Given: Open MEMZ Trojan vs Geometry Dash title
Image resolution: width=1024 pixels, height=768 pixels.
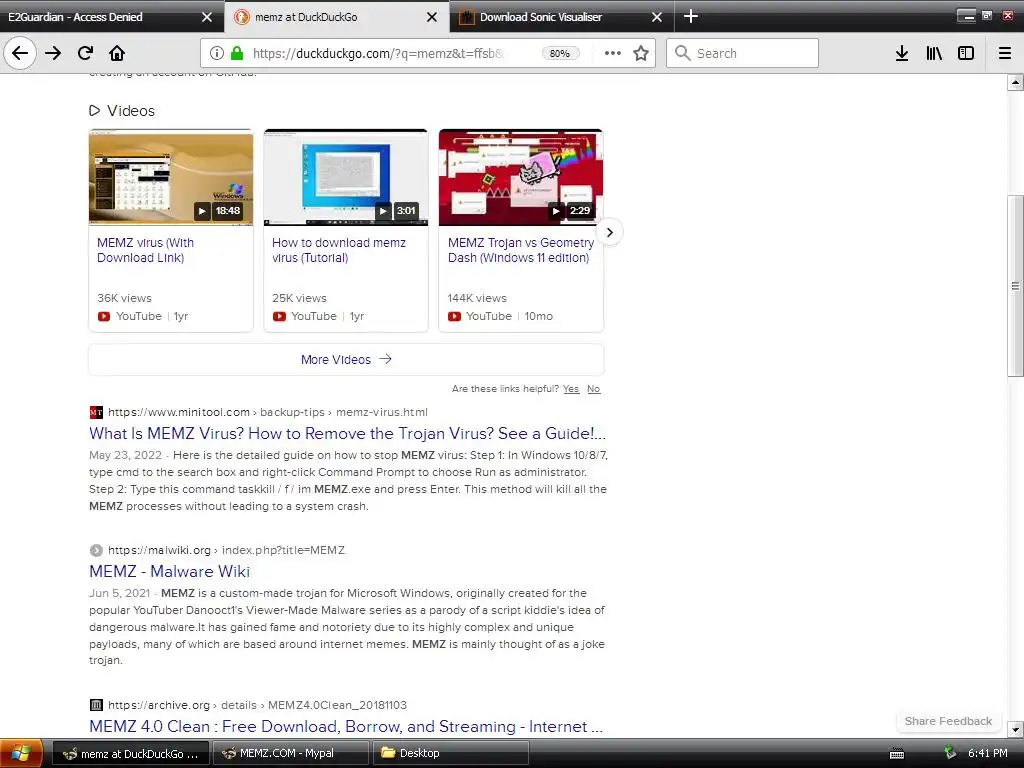Looking at the screenshot, I should pyautogui.click(x=520, y=250).
